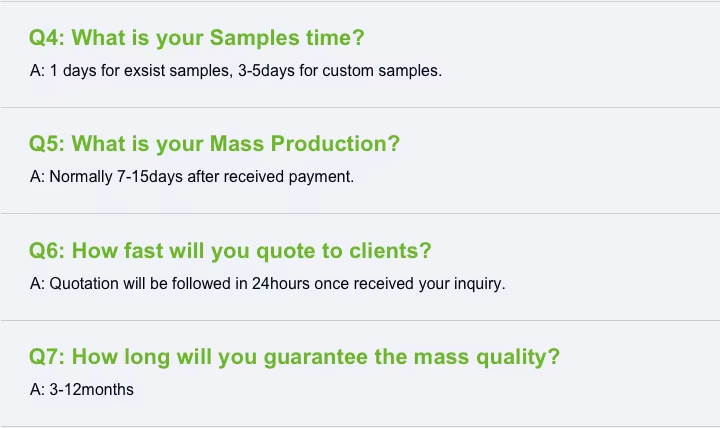Click the answer about exsist and custom samples

(235, 71)
